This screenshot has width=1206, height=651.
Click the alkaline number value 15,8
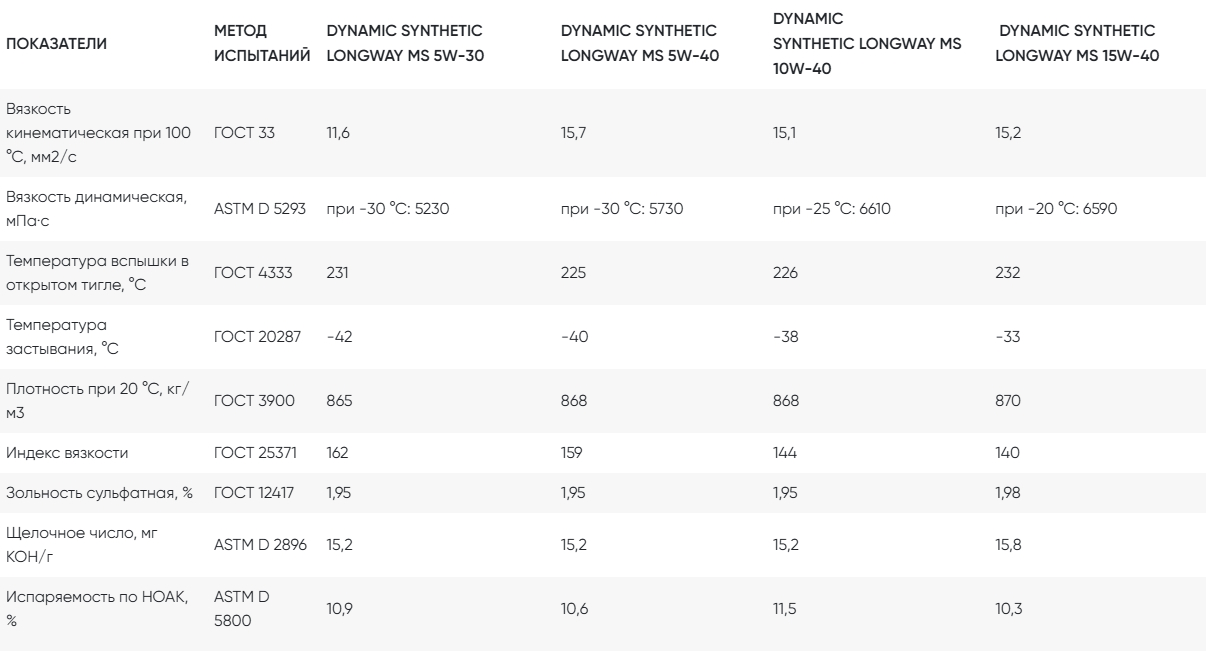(x=1008, y=546)
